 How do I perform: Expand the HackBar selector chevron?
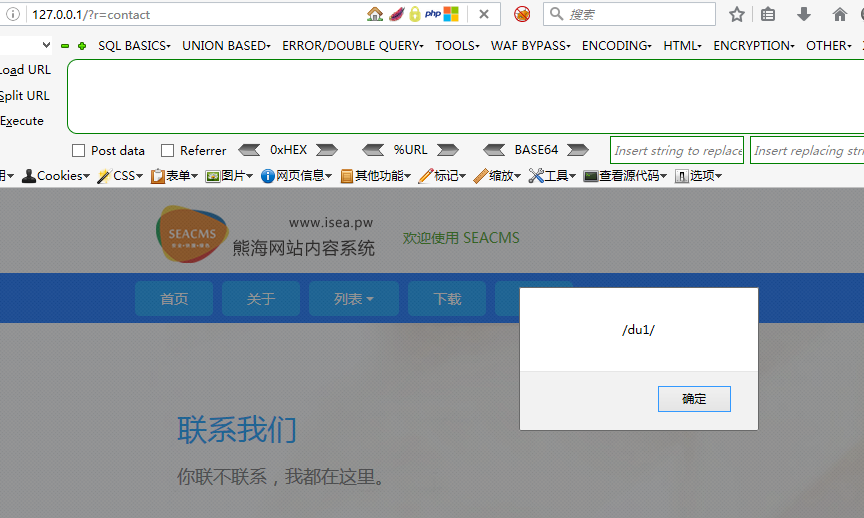pyautogui.click(x=46, y=45)
